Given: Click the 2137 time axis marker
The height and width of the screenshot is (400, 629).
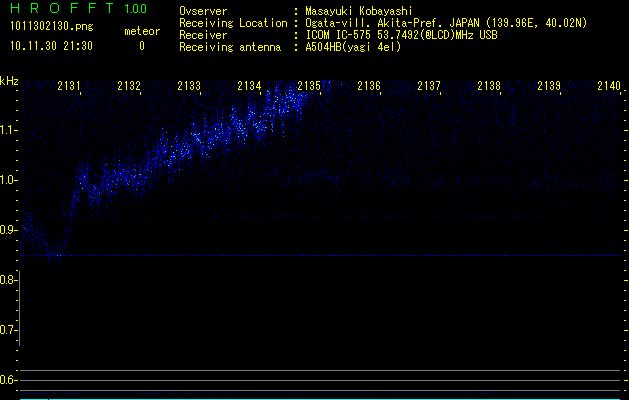Looking at the screenshot, I should [429, 86].
